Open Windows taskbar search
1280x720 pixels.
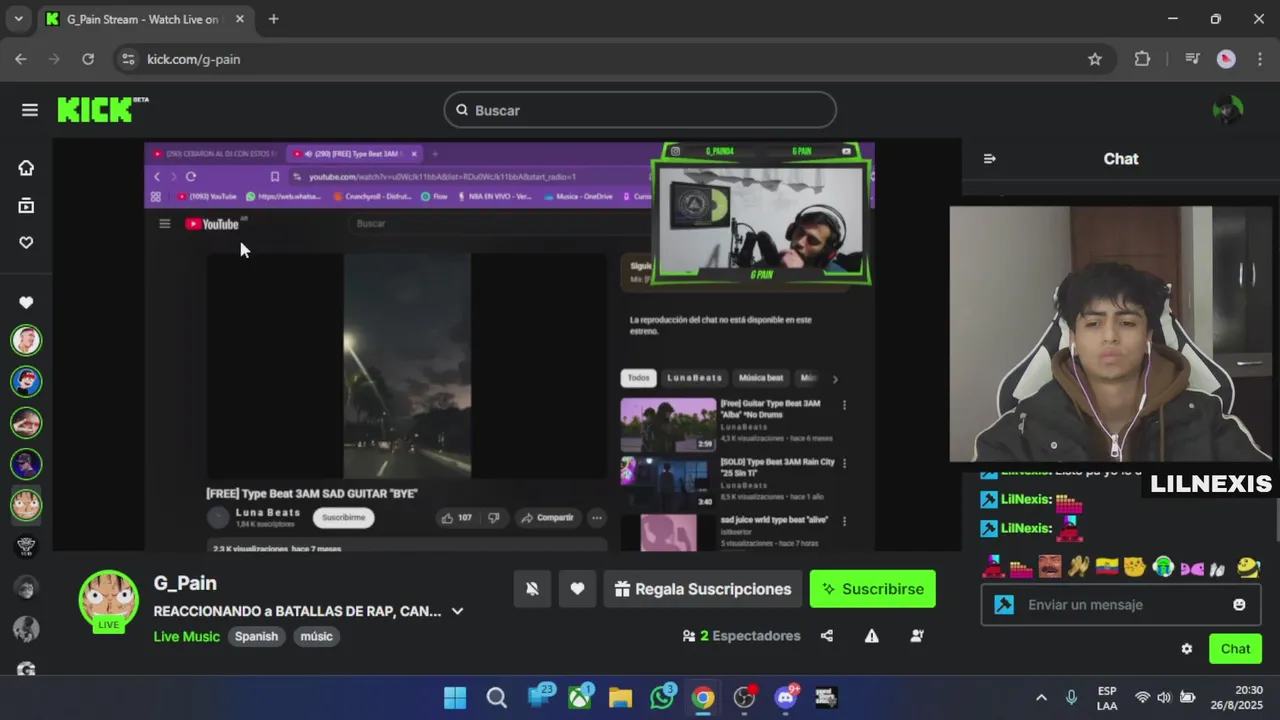[x=496, y=698]
